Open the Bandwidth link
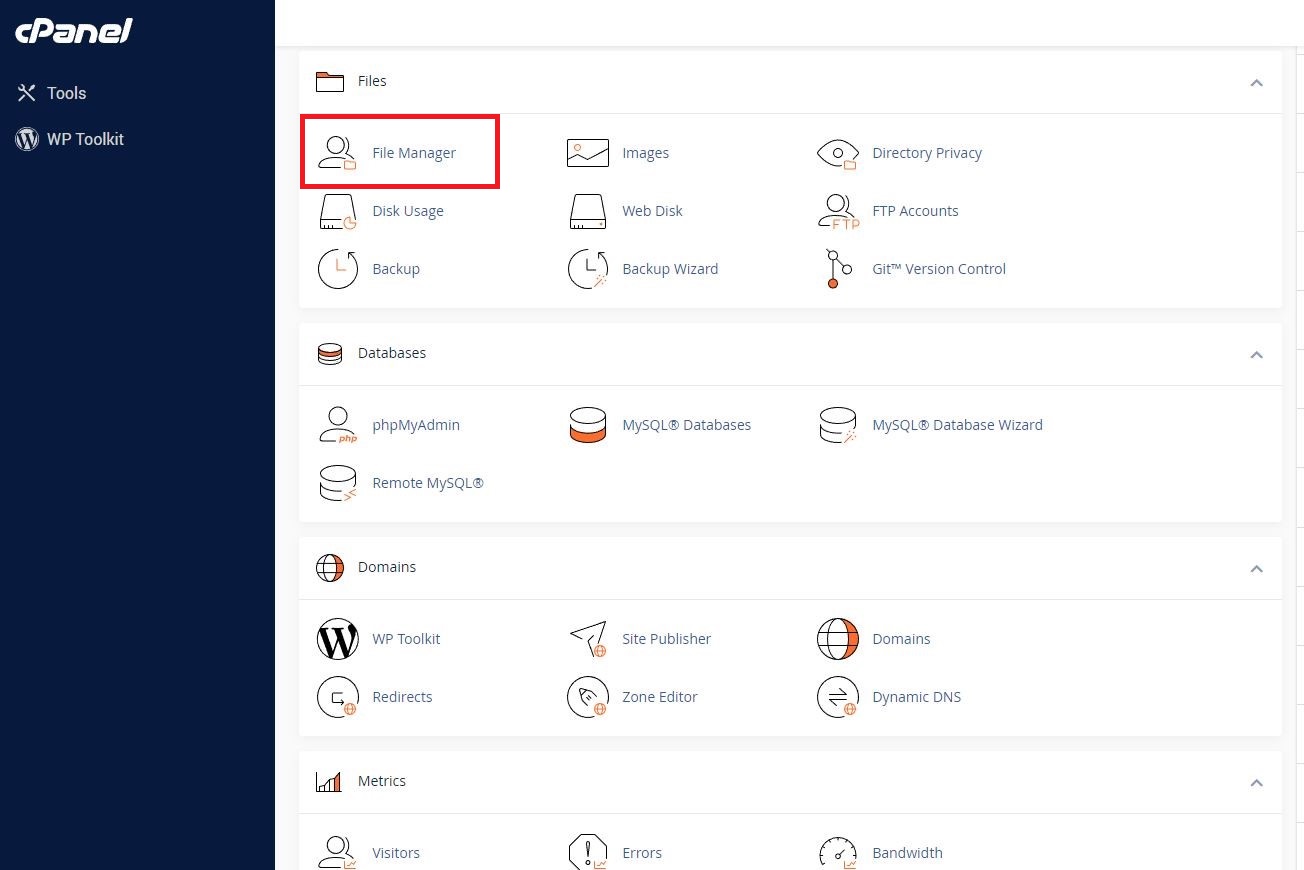The image size is (1304, 870). (x=907, y=853)
